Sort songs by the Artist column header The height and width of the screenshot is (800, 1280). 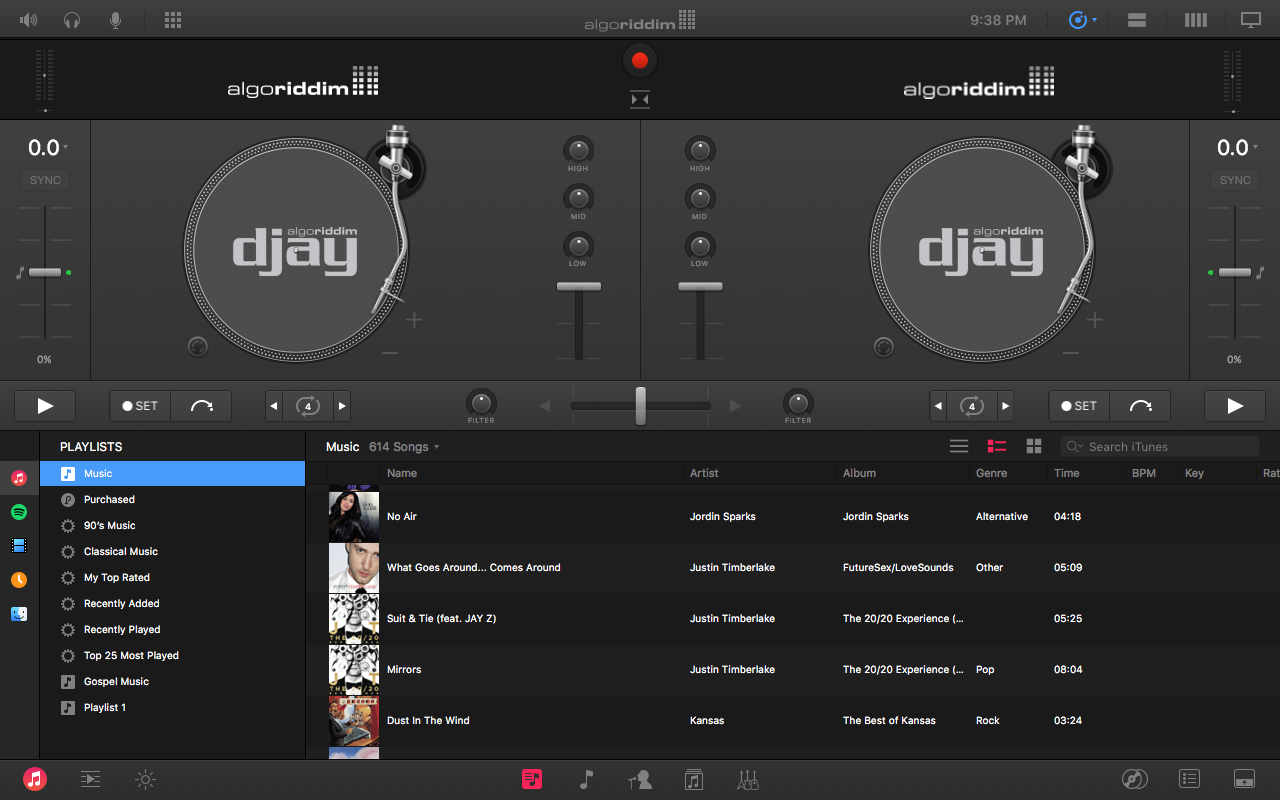pos(704,473)
